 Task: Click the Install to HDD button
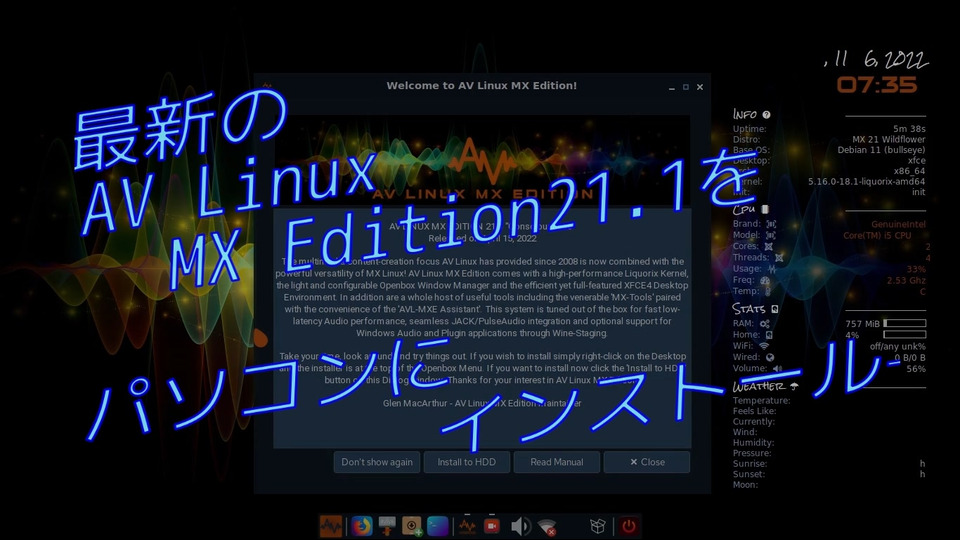coord(467,462)
